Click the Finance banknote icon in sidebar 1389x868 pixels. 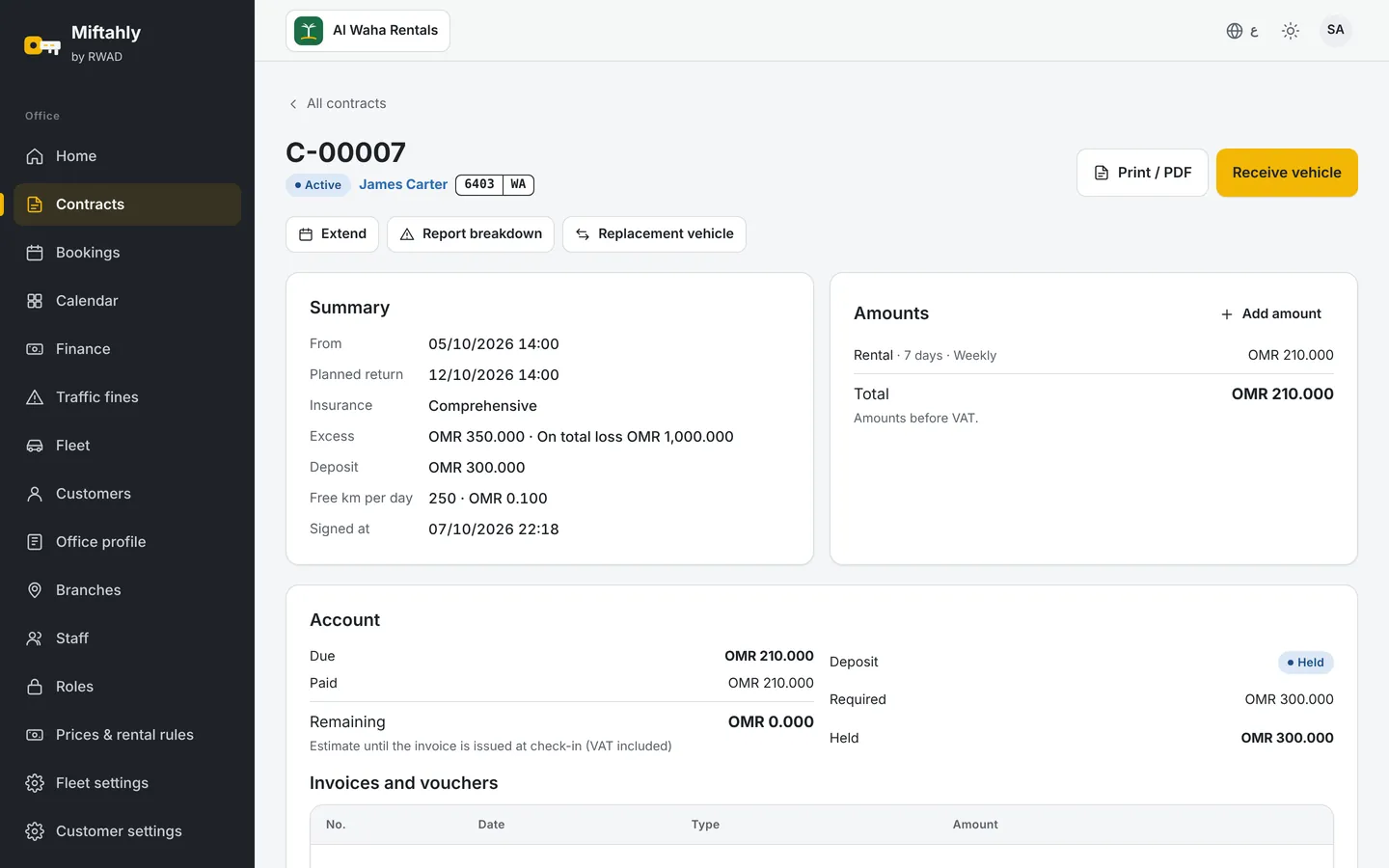[x=35, y=349]
